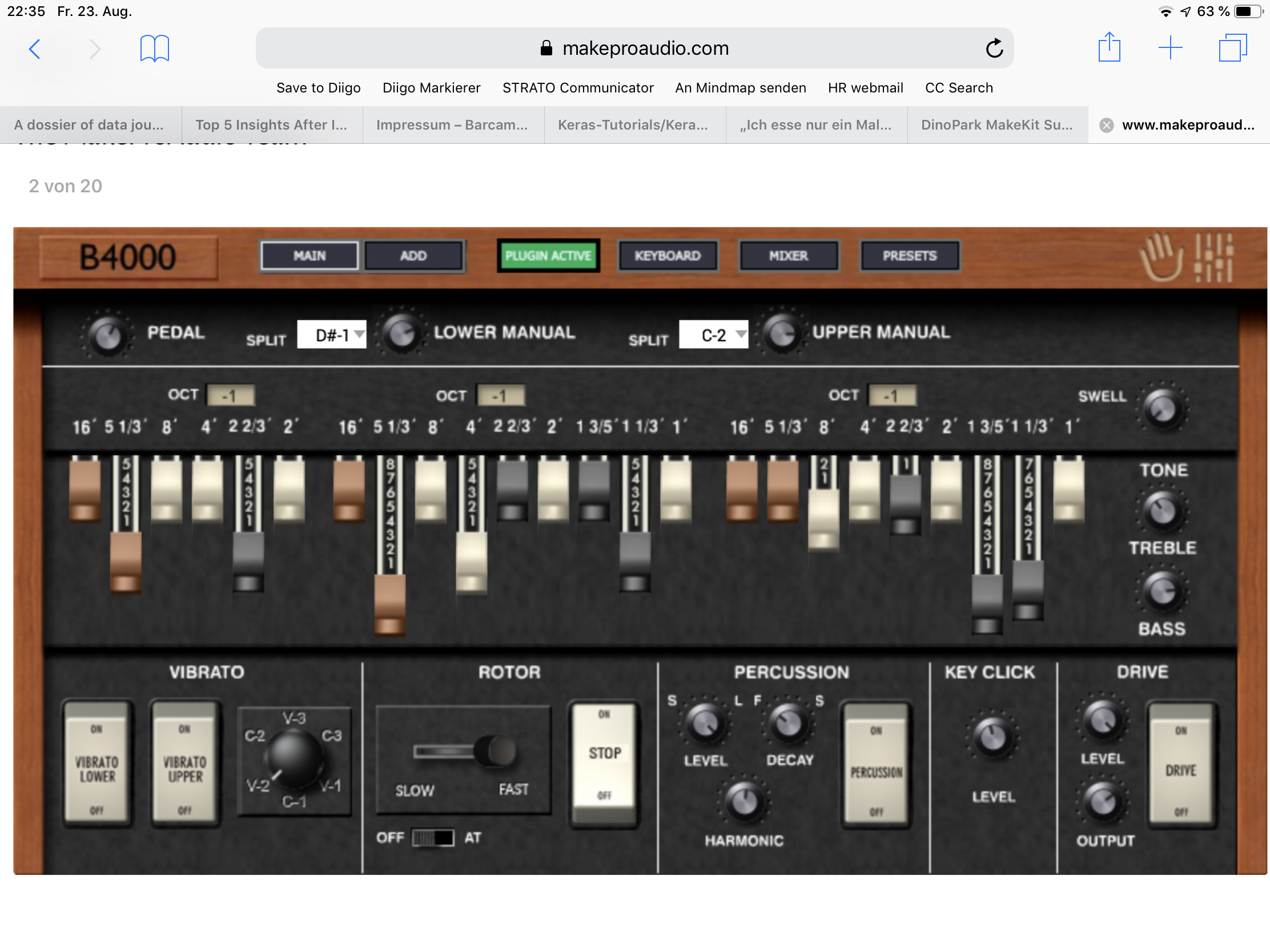Click the B4000 name plate

pos(127,257)
